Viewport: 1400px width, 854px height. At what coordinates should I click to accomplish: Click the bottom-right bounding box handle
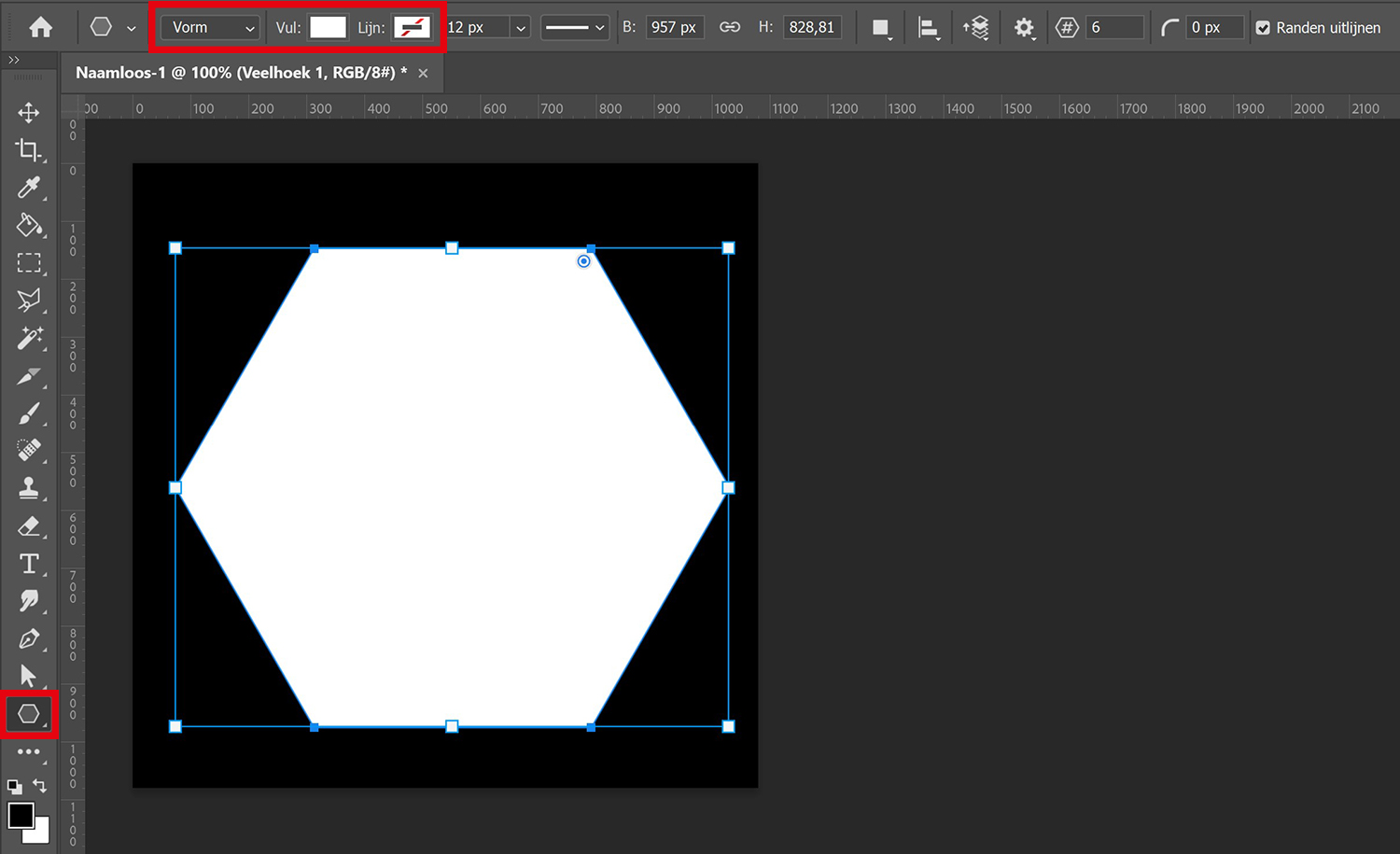coord(729,726)
